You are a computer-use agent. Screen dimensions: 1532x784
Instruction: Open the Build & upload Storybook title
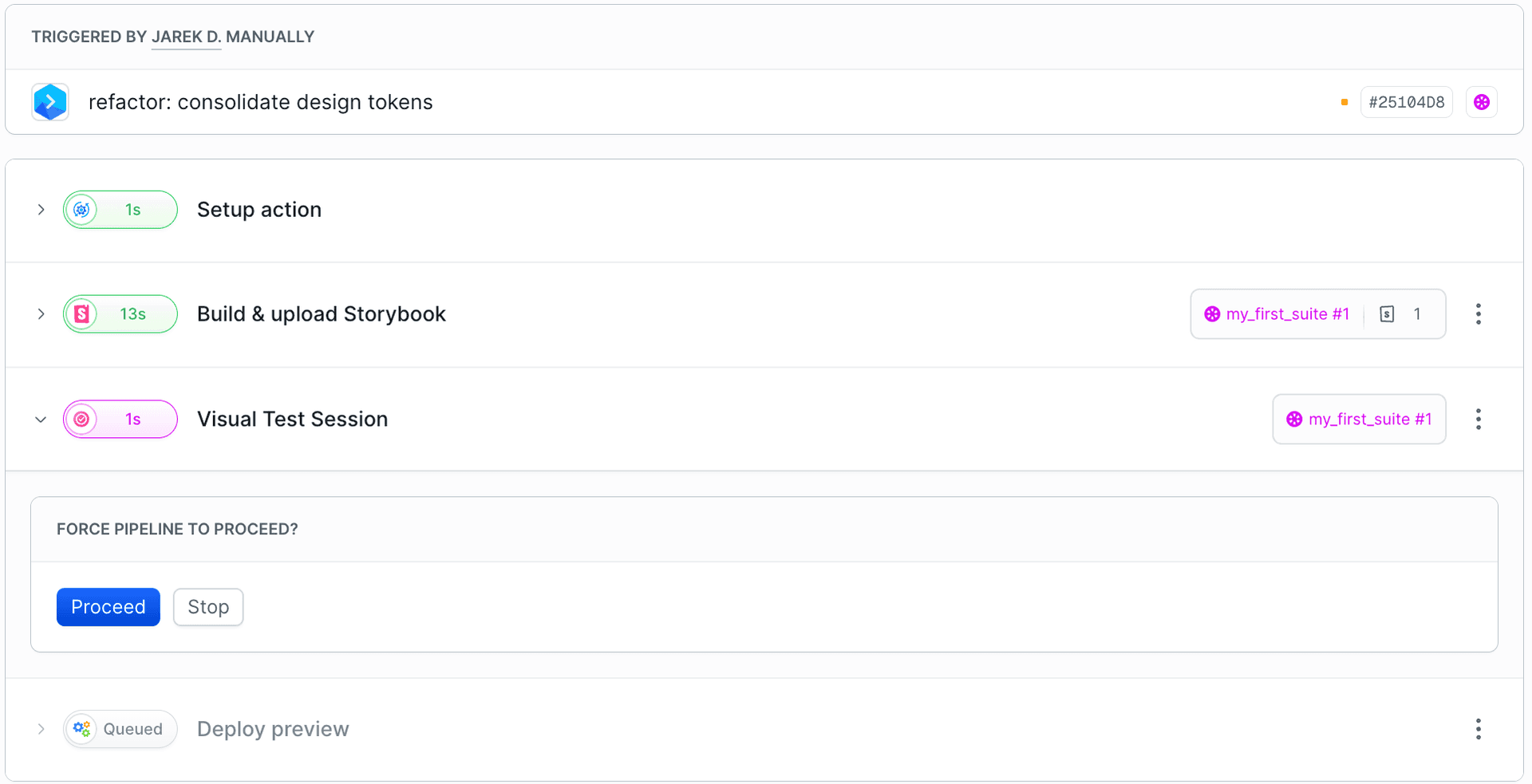click(x=322, y=314)
